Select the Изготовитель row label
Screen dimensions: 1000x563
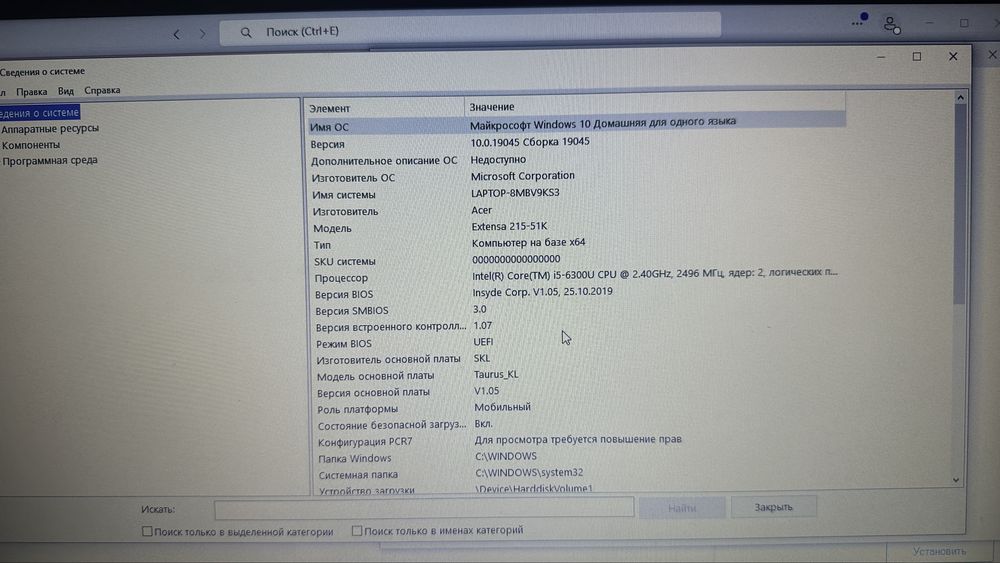click(x=346, y=212)
